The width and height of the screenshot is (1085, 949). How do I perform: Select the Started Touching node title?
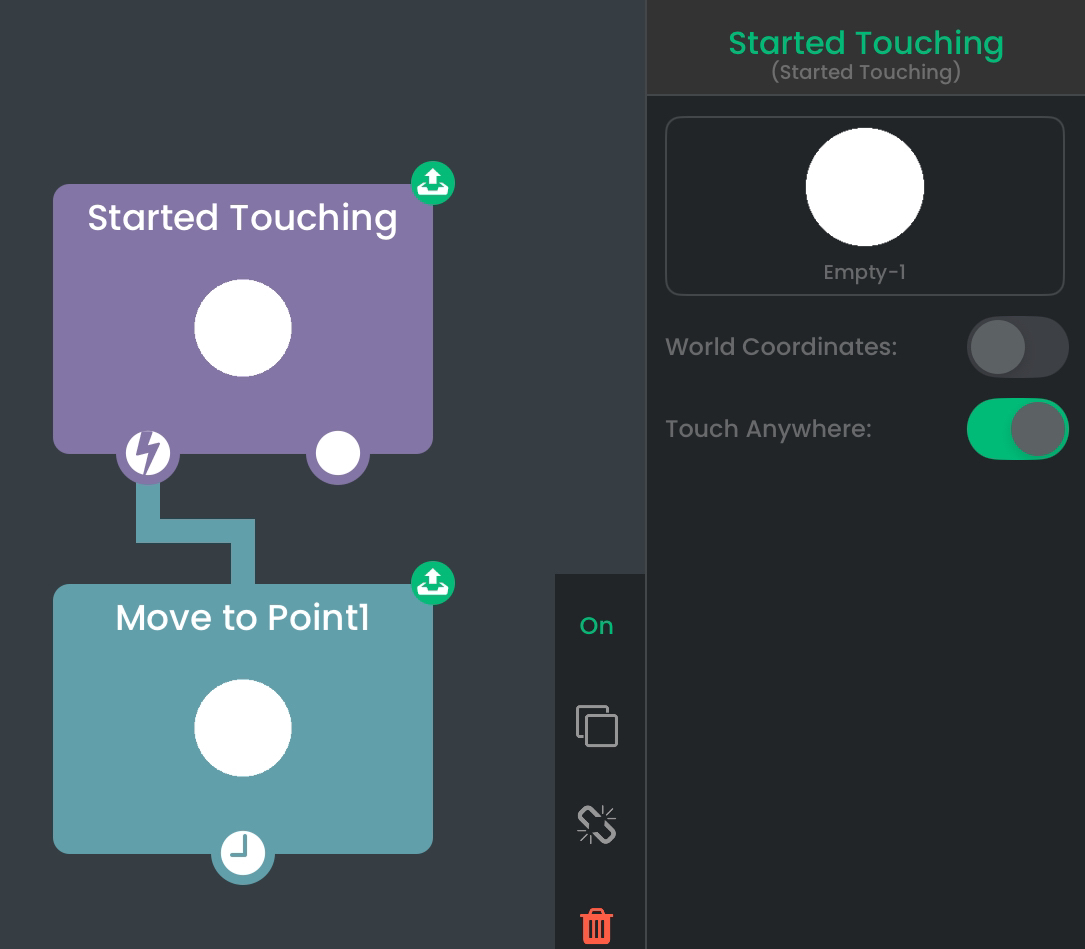pos(242,218)
